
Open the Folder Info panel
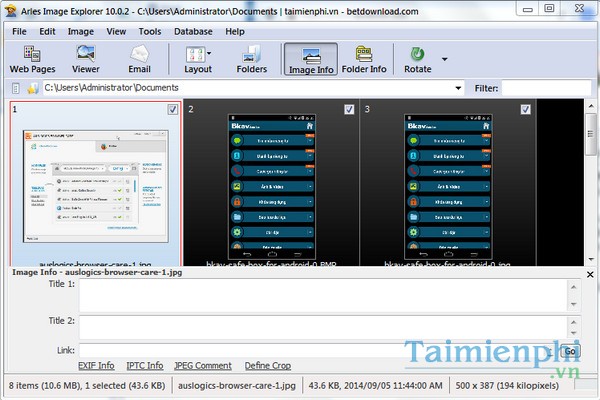364,59
